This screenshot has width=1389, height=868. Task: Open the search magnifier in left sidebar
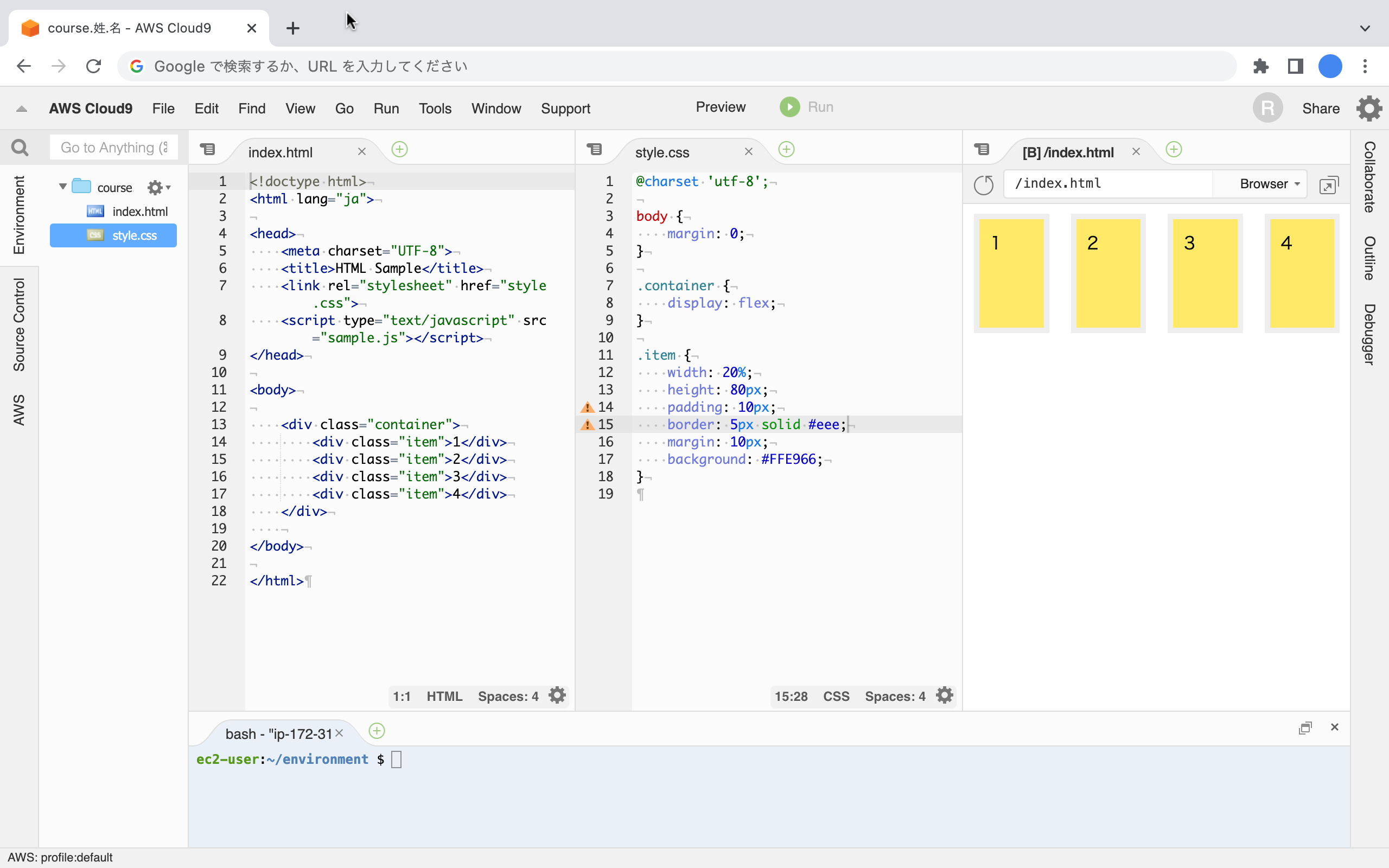coord(20,148)
